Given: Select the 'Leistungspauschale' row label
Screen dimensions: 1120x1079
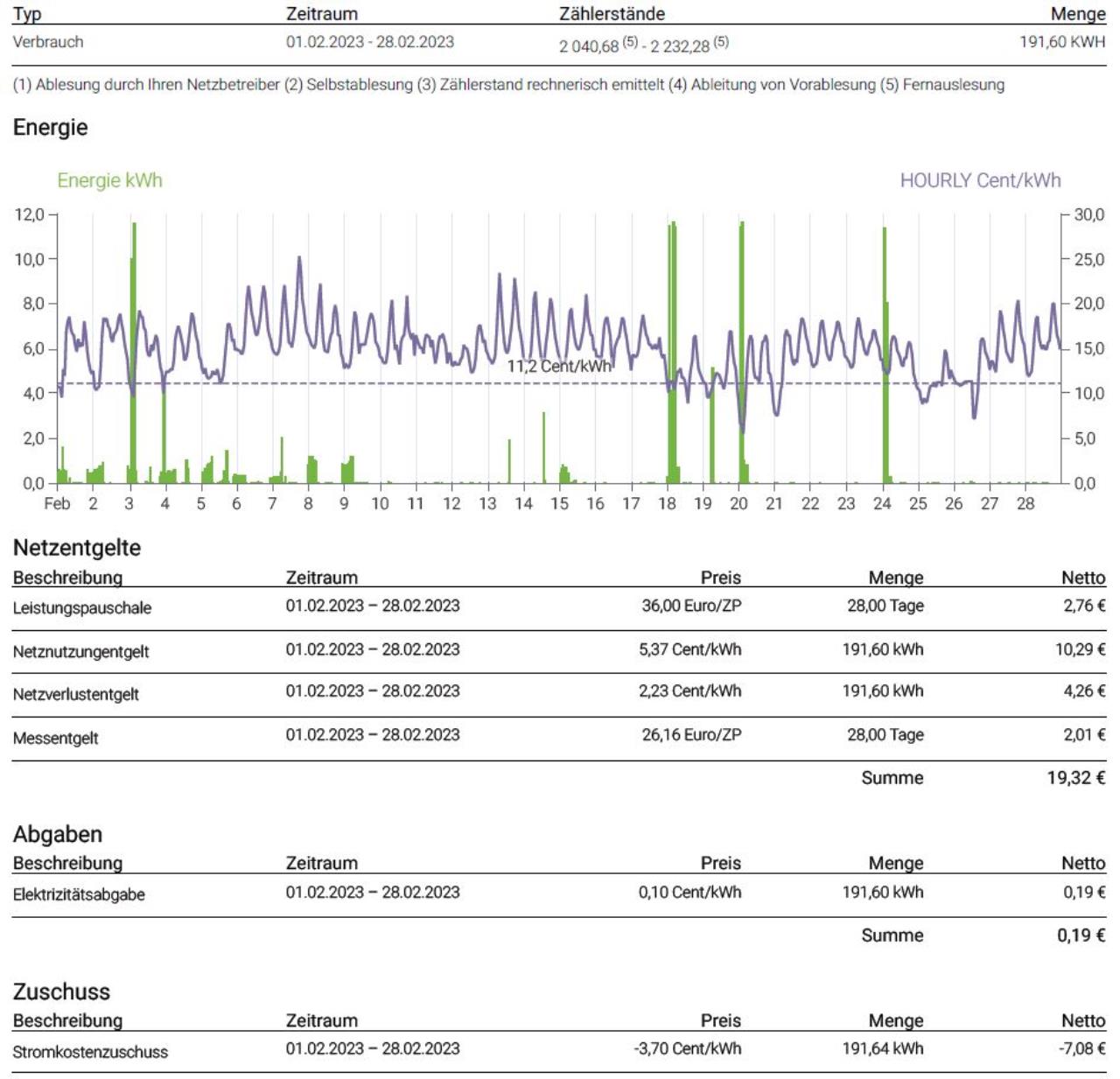Looking at the screenshot, I should tap(82, 608).
